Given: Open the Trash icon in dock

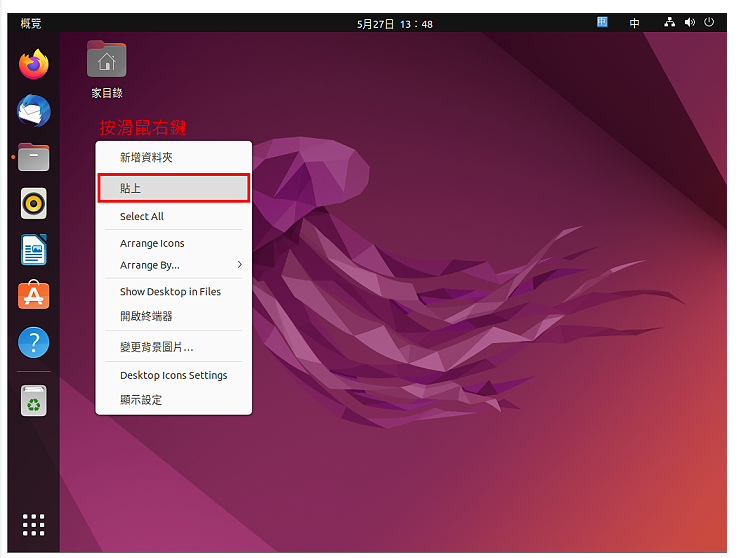Looking at the screenshot, I should click(33, 400).
